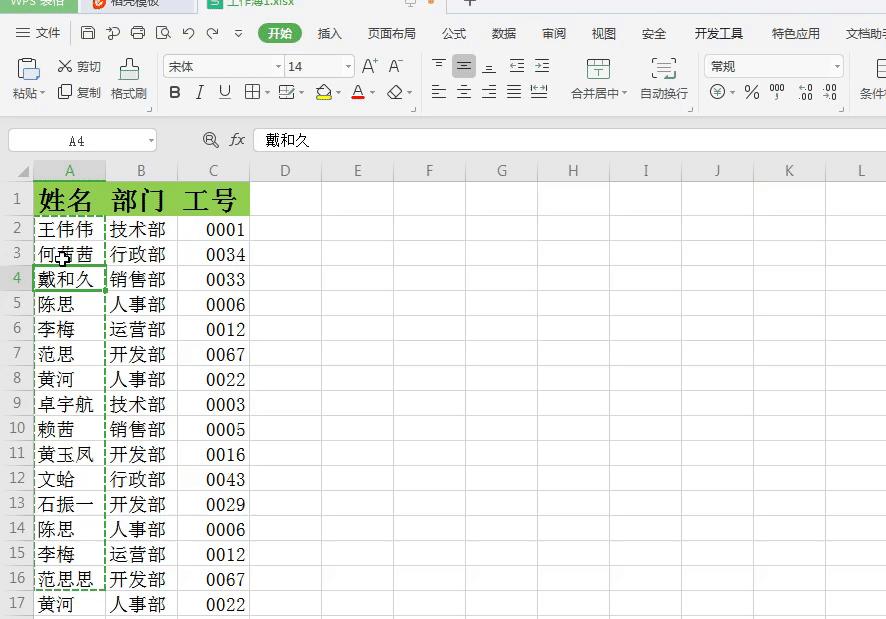The width and height of the screenshot is (886, 619).
Task: Click the Undo arrow
Action: pyautogui.click(x=188, y=33)
